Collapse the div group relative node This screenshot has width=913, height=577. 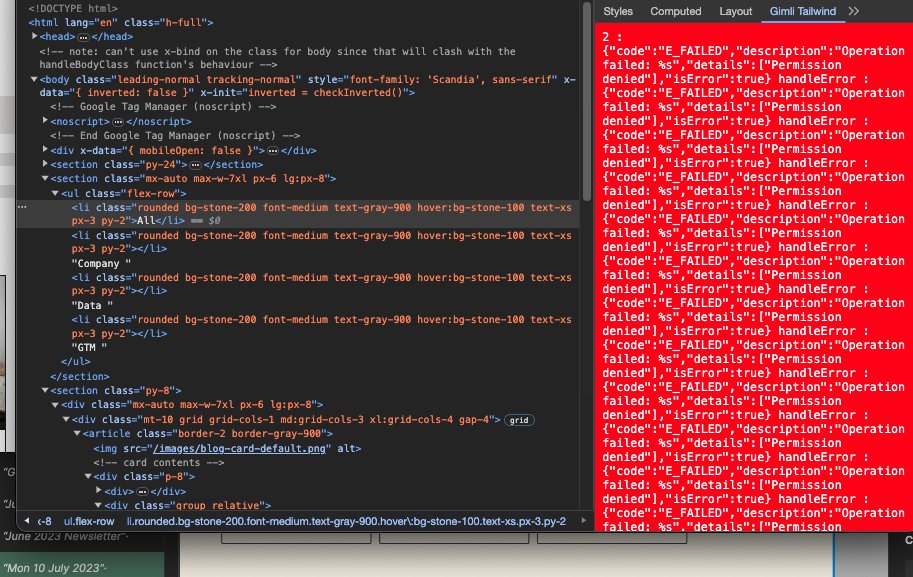[x=99, y=505]
